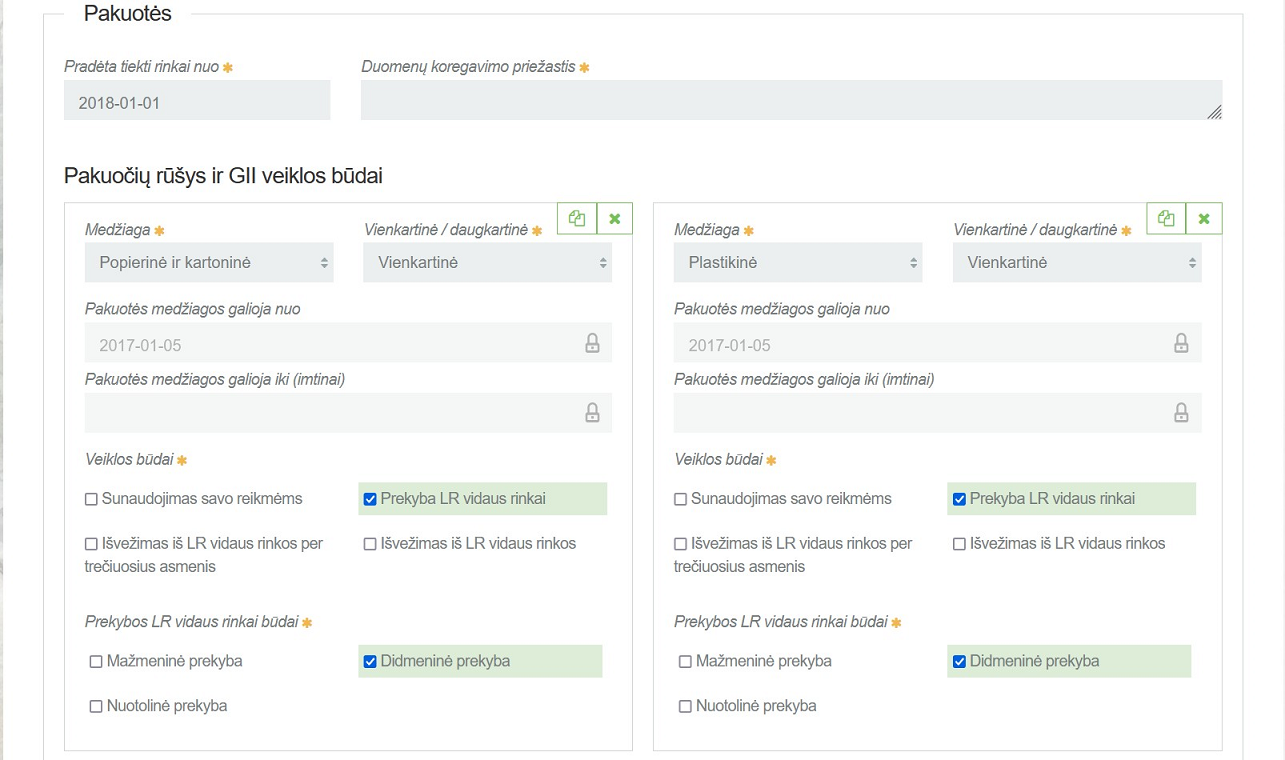The width and height of the screenshot is (1285, 760).
Task: Grab resize handle of koregavimo priežastis textarea
Action: 1214,113
